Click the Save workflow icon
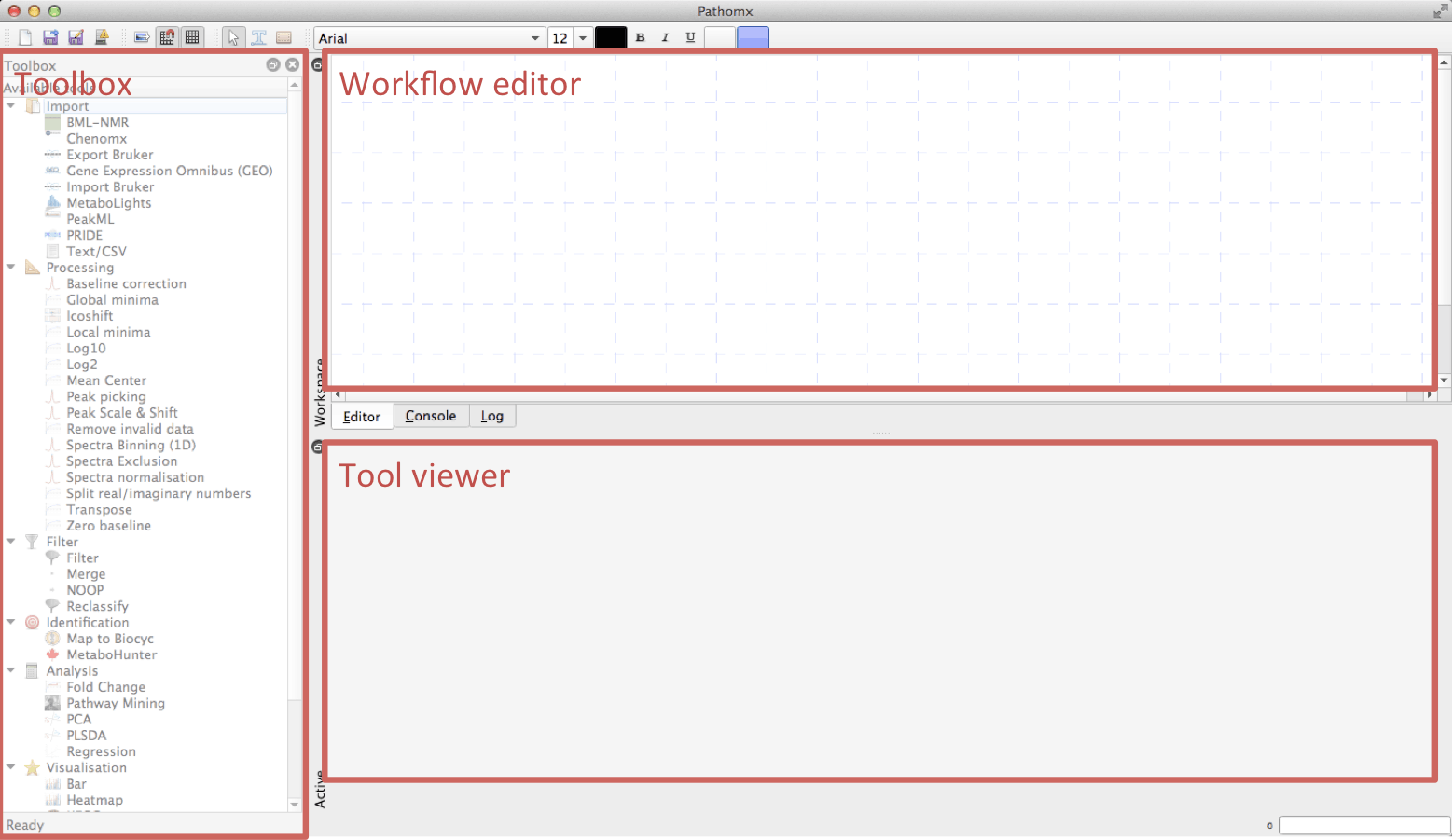1452x840 pixels. point(49,36)
